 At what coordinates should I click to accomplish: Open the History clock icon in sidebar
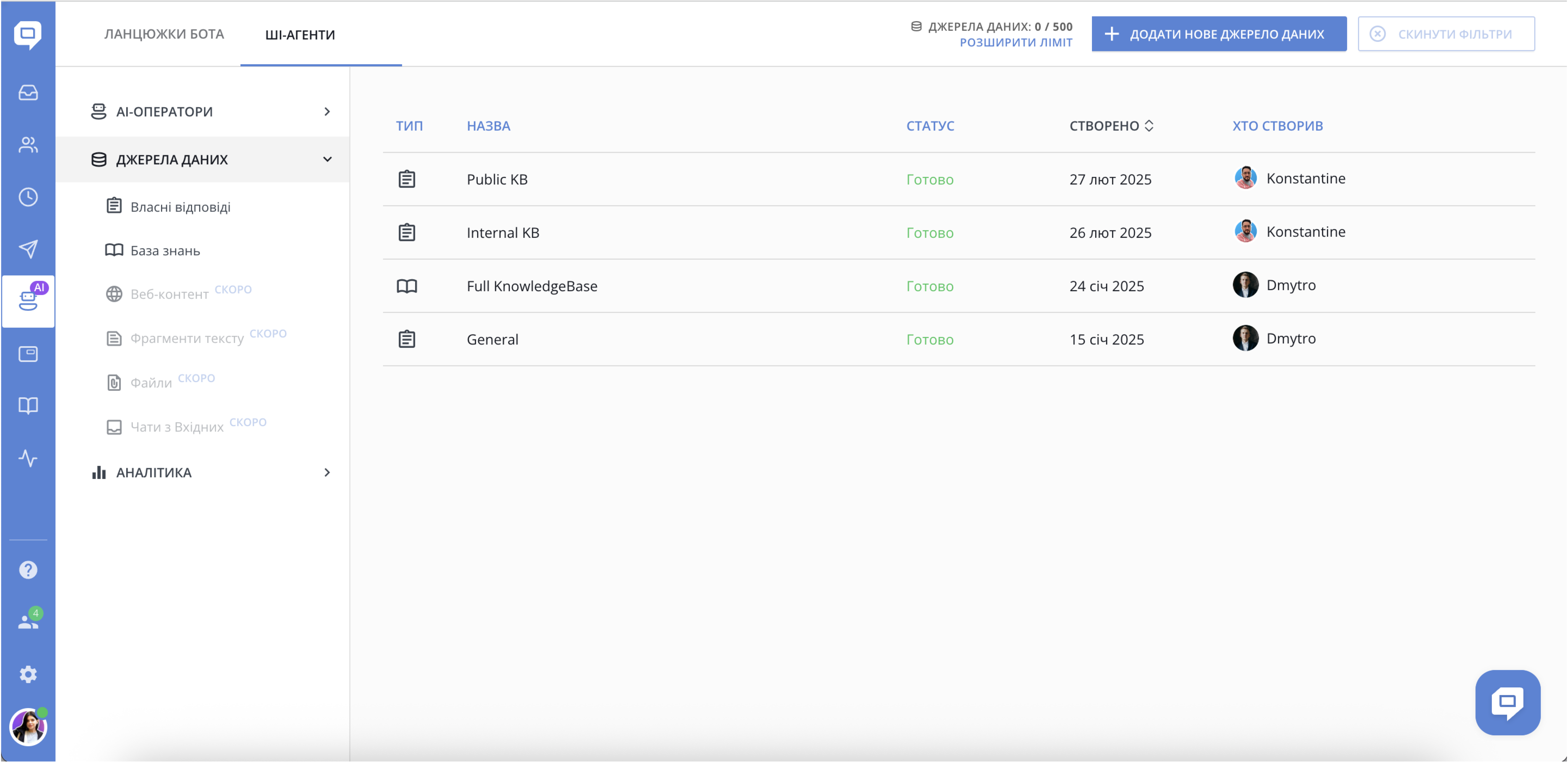(28, 197)
